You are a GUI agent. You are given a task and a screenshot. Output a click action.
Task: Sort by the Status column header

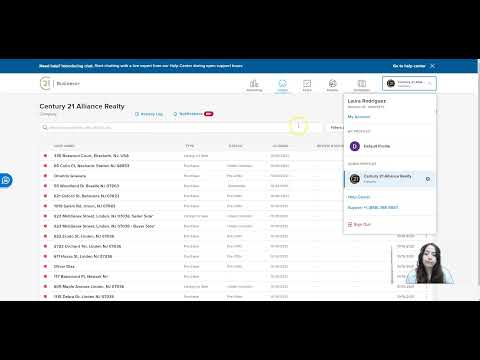pyautogui.click(x=235, y=146)
